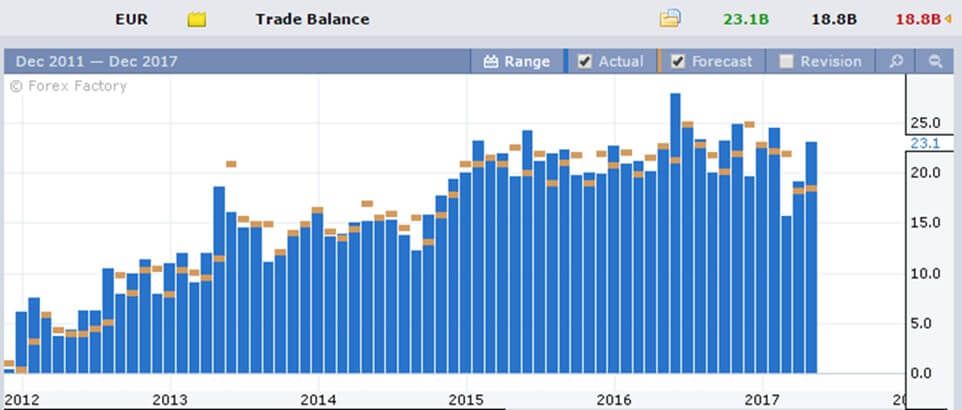This screenshot has width=962, height=410.
Task: Click the revised arrow beside previous 18.8B
Action: [x=948, y=19]
